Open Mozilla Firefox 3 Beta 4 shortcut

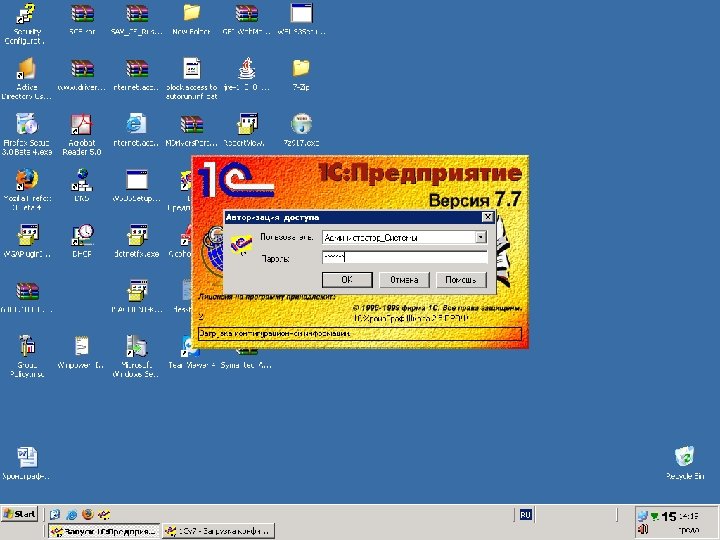pyautogui.click(x=27, y=190)
